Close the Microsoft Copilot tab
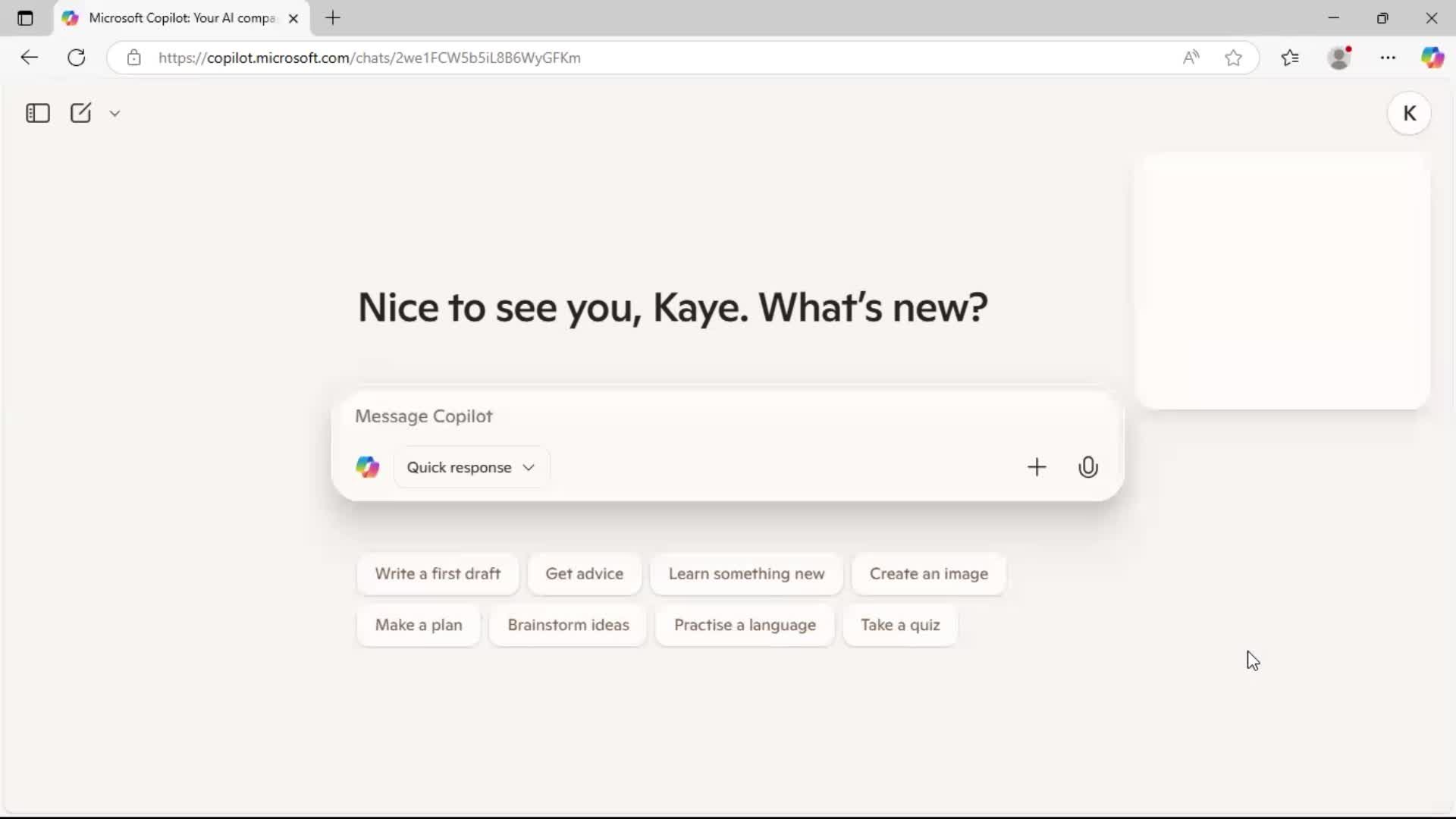The width and height of the screenshot is (1456, 819). (293, 18)
